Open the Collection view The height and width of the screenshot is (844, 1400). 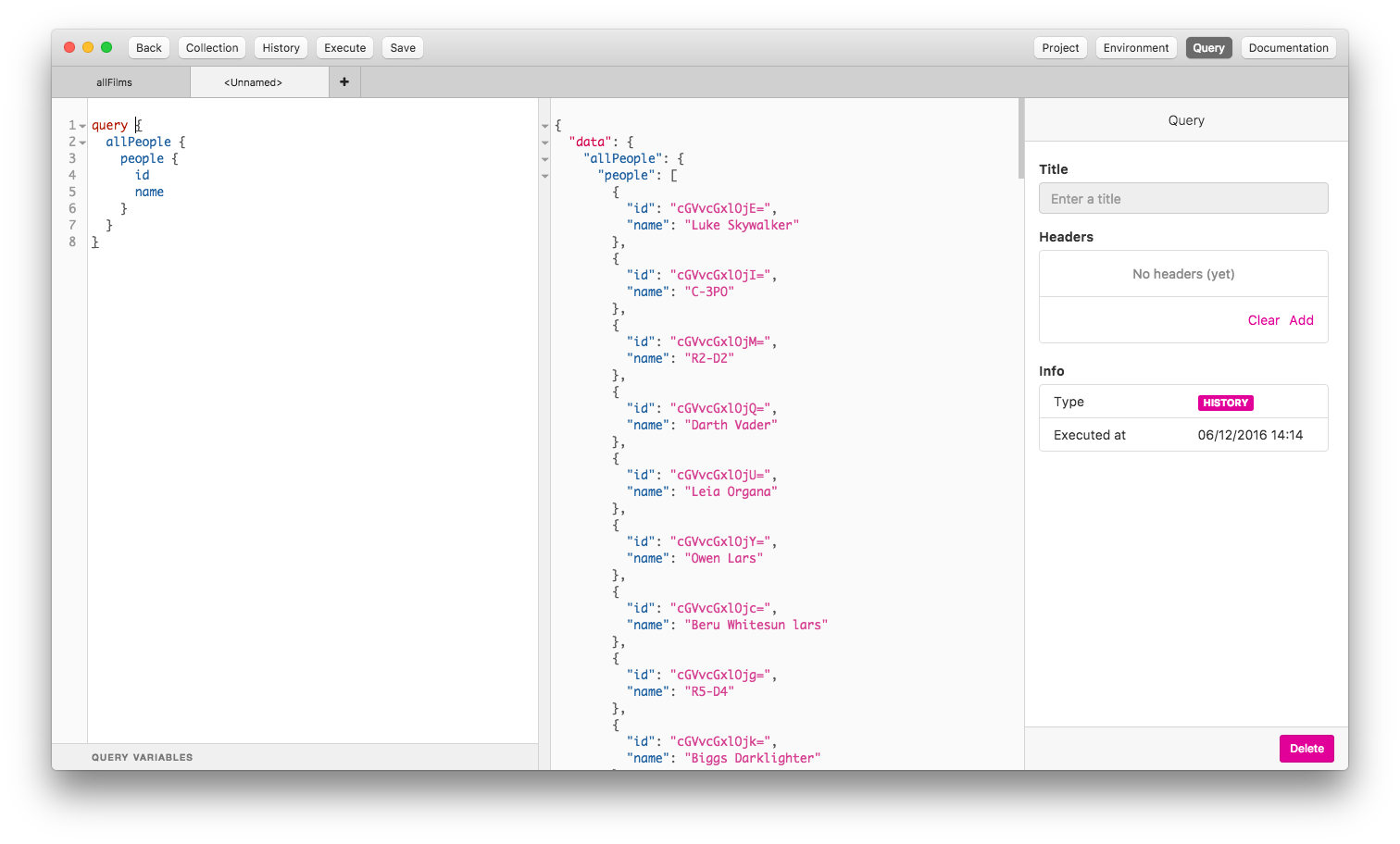pos(211,47)
